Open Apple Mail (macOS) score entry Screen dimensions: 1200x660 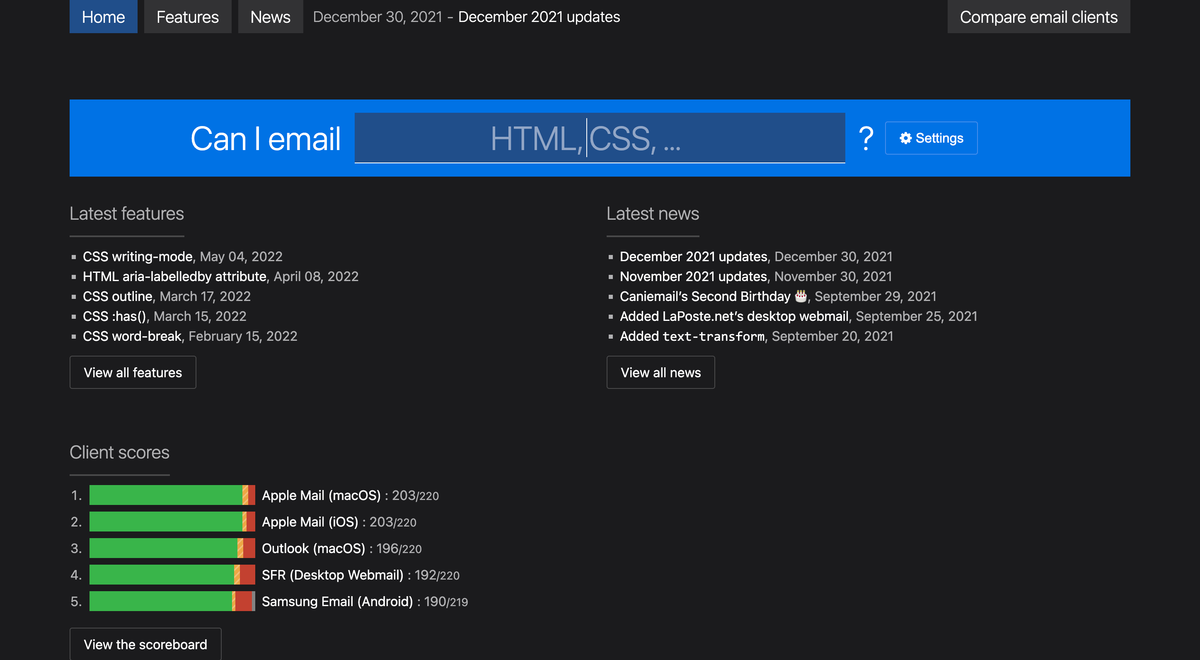pos(321,495)
